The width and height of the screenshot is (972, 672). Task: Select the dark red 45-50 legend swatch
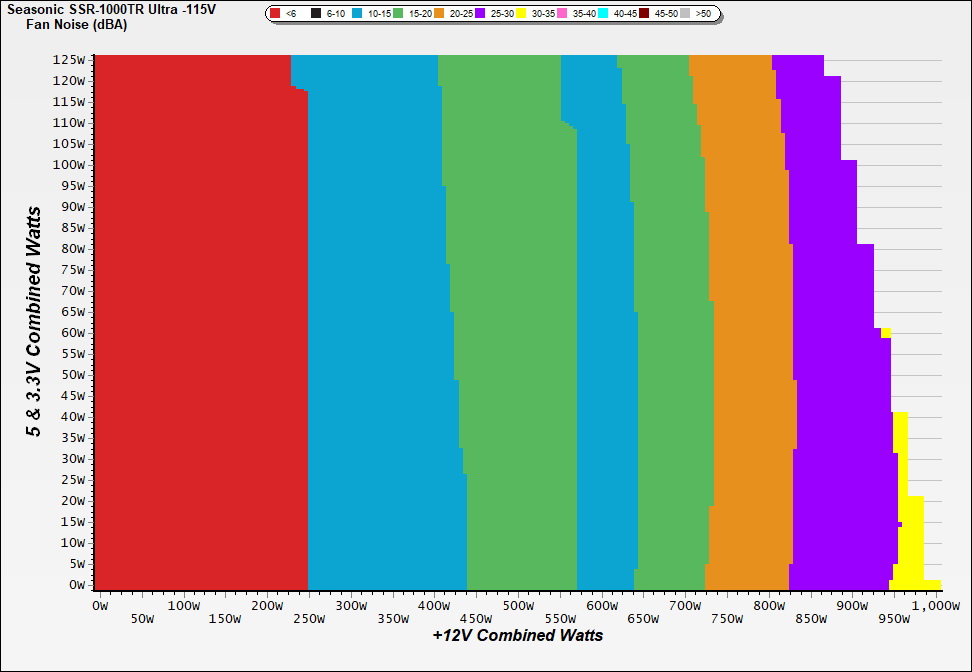(x=645, y=14)
